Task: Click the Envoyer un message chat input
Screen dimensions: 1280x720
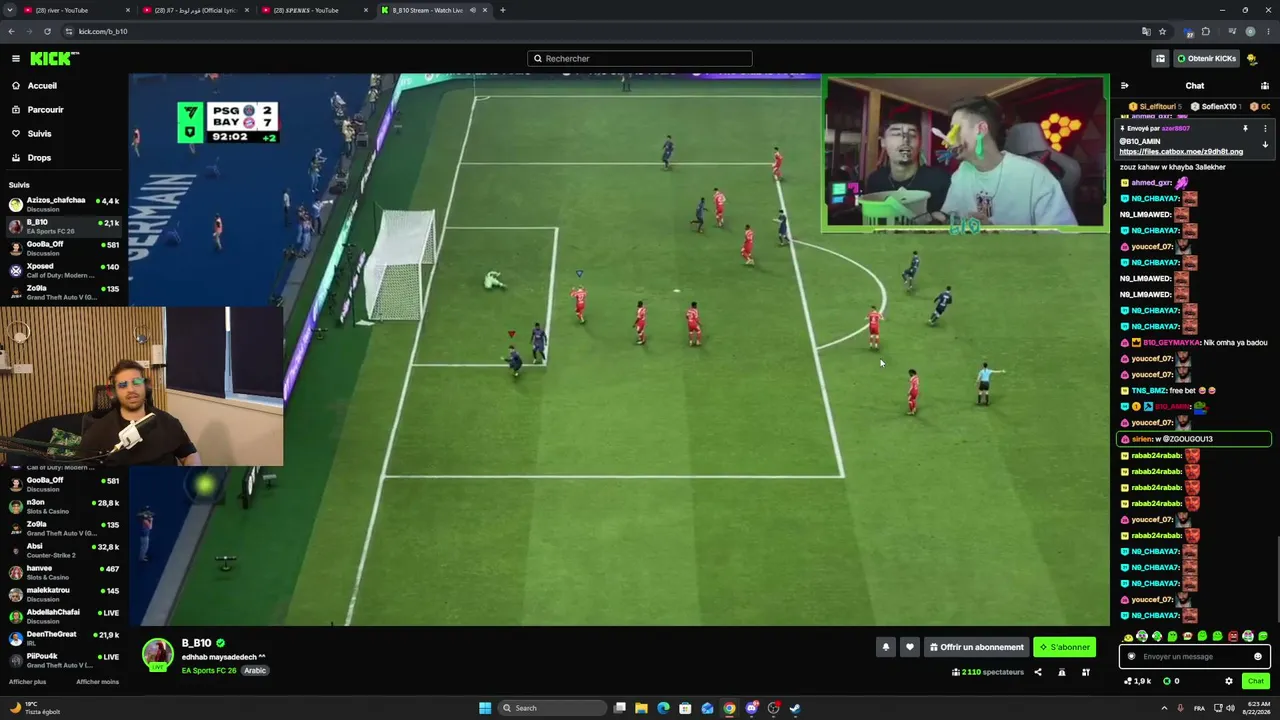Action: [1195, 657]
